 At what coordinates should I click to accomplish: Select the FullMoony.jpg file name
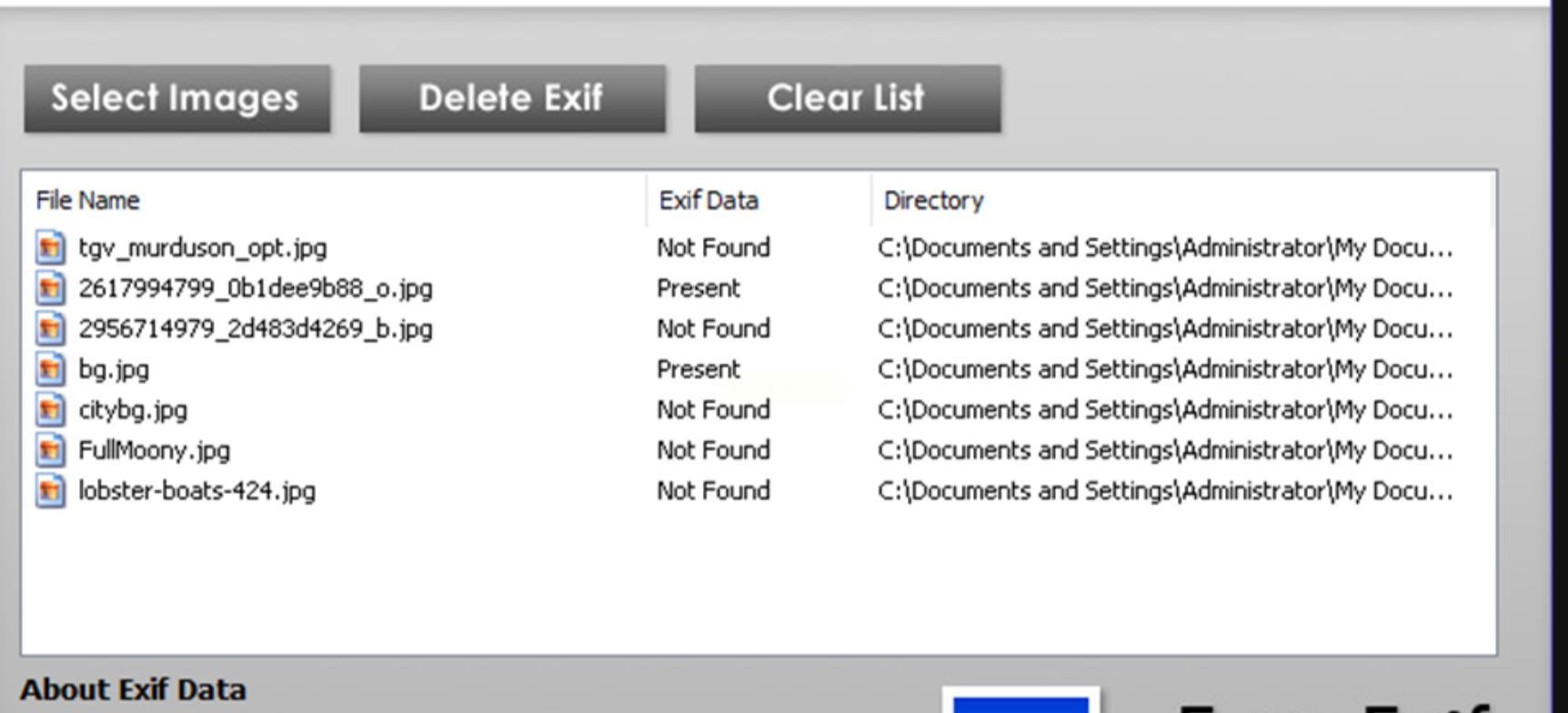[155, 450]
